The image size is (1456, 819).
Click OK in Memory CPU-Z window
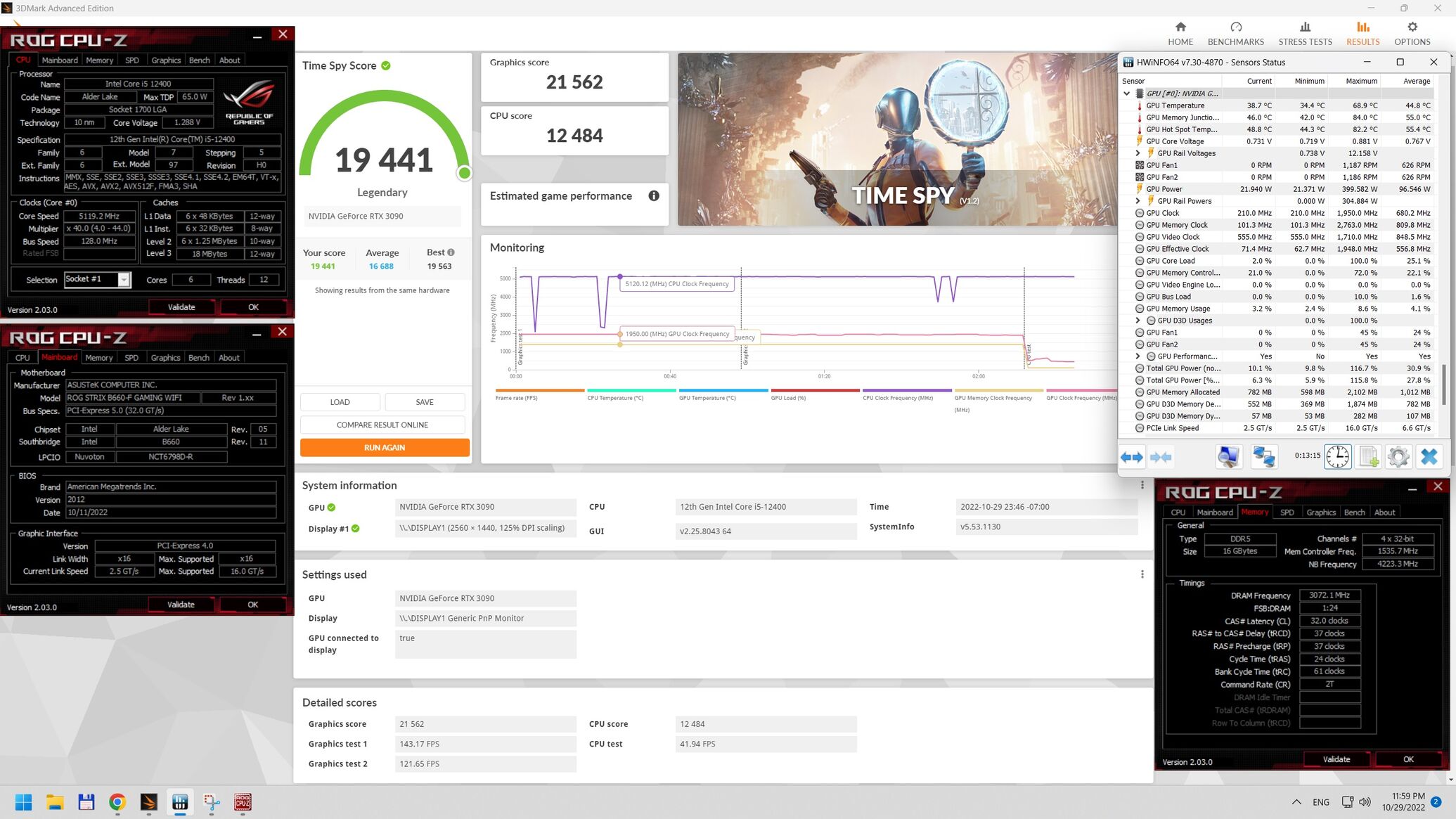(x=1408, y=759)
